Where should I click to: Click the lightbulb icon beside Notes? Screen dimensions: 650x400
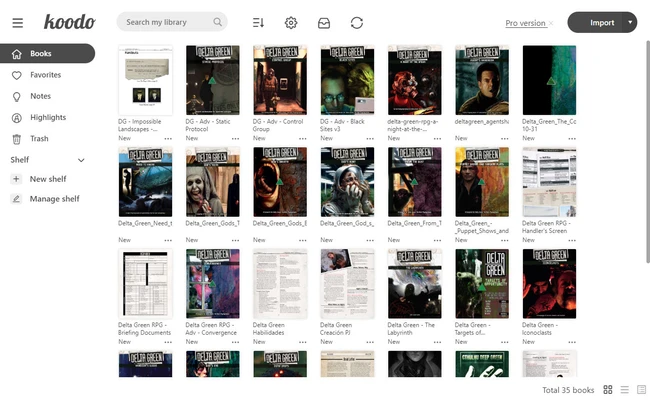point(17,97)
